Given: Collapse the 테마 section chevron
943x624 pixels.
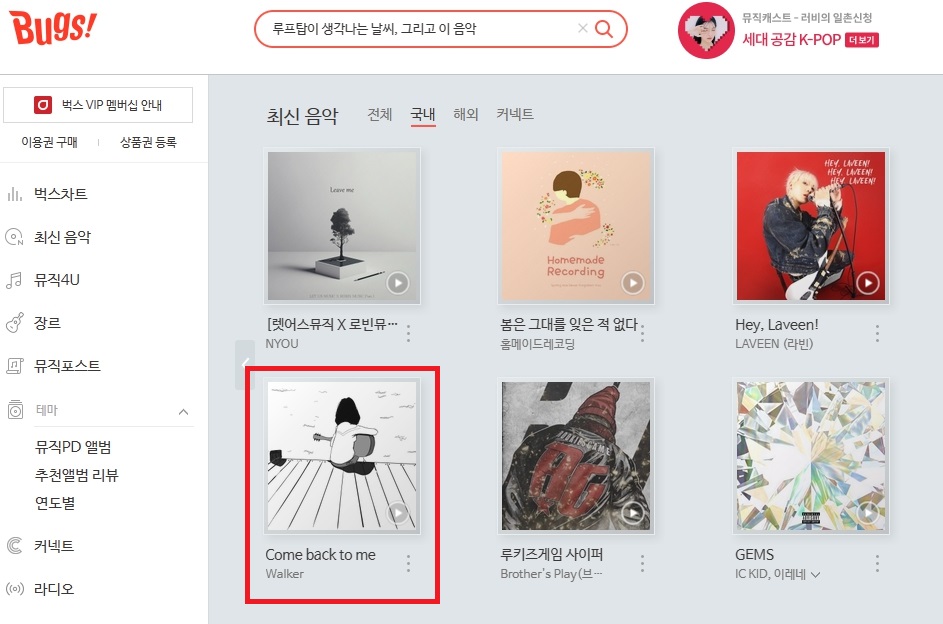Looking at the screenshot, I should [x=183, y=412].
